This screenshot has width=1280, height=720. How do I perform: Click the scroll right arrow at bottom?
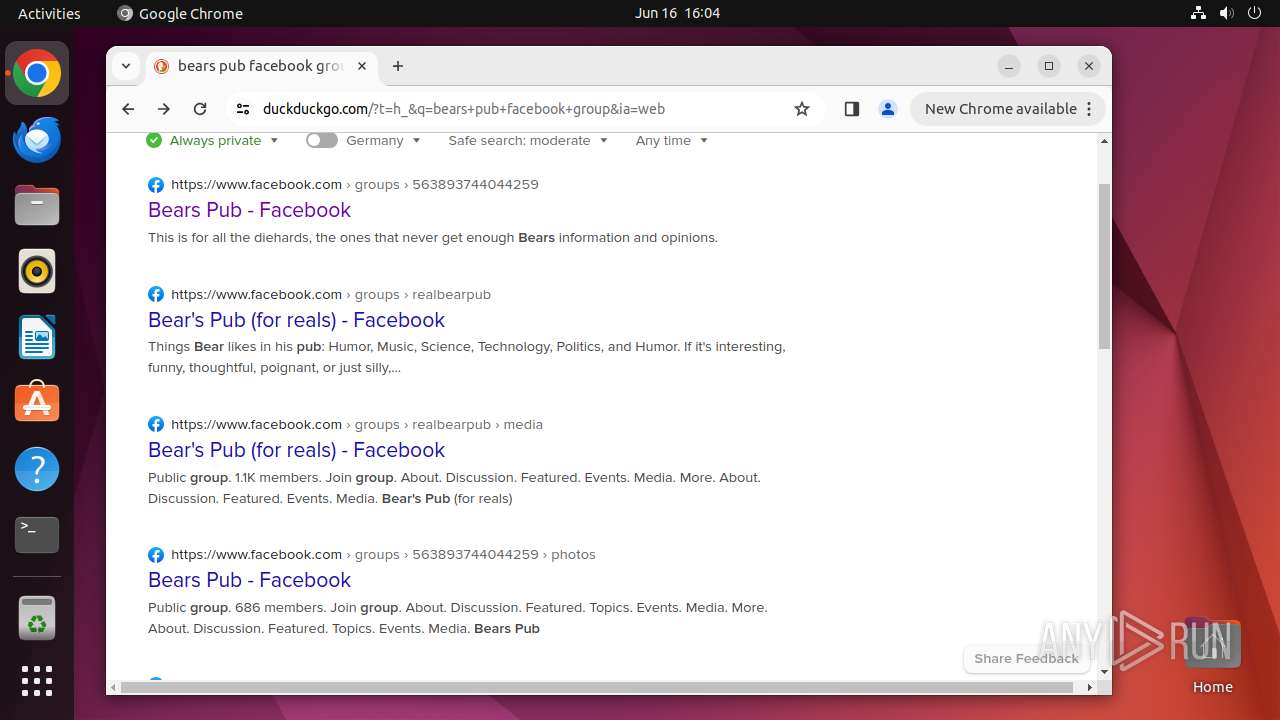[1090, 687]
